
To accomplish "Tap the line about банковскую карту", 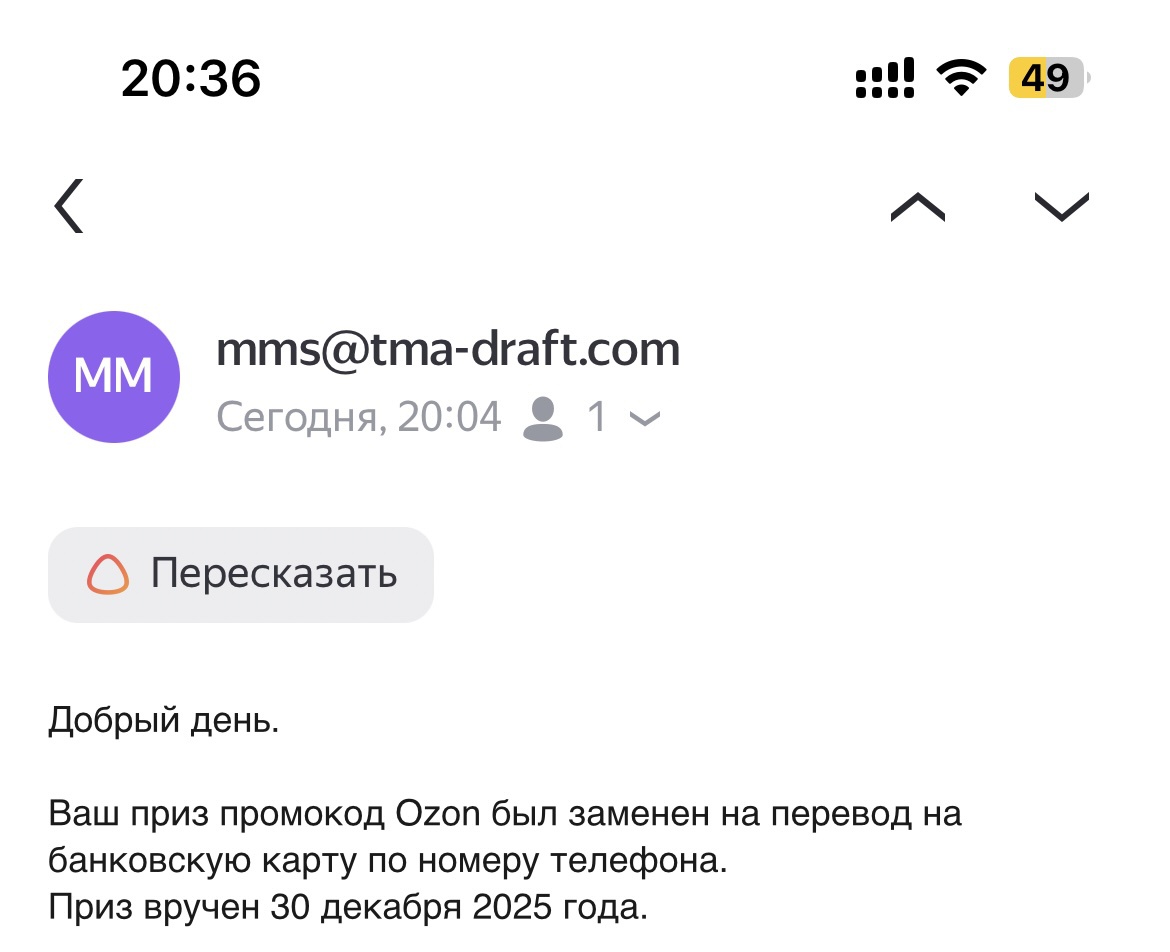I will click(x=388, y=862).
